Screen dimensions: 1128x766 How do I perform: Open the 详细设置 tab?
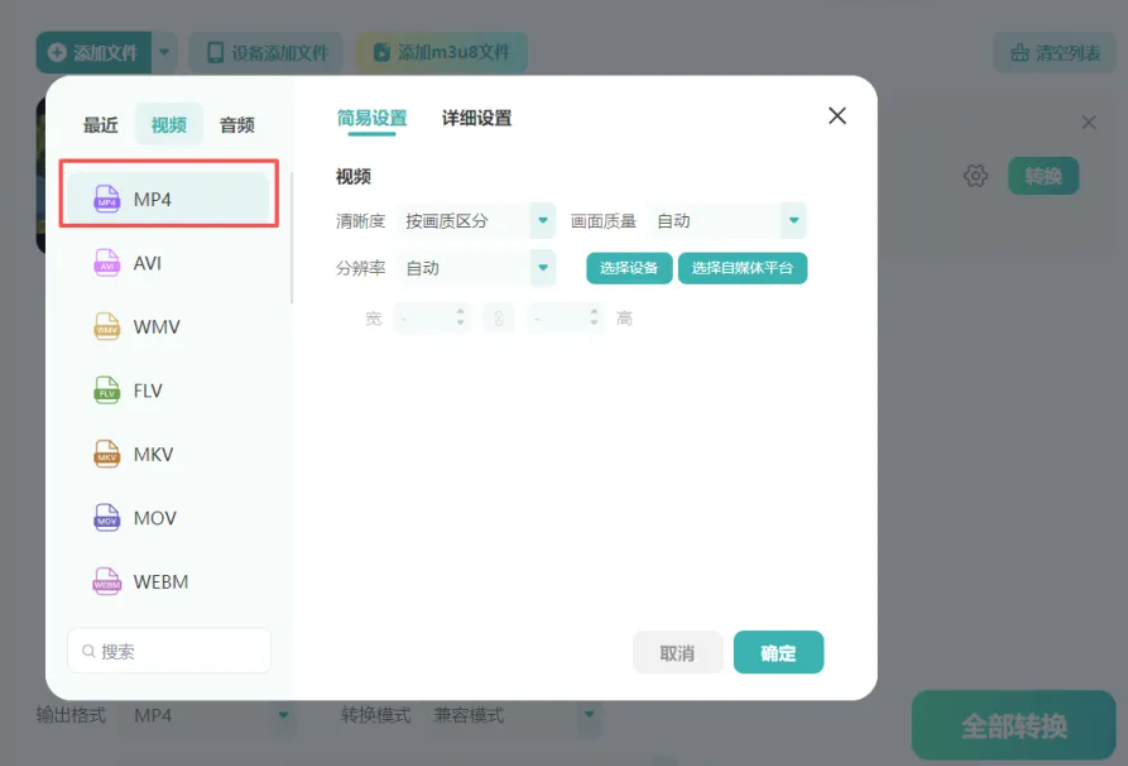tap(476, 118)
